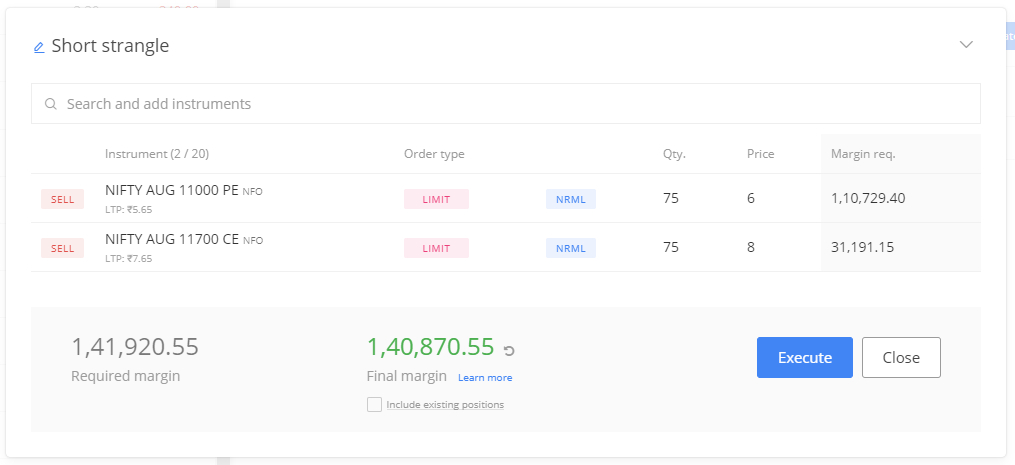
Task: Click NRML product tag for 11000 PE row
Action: [x=570, y=199]
